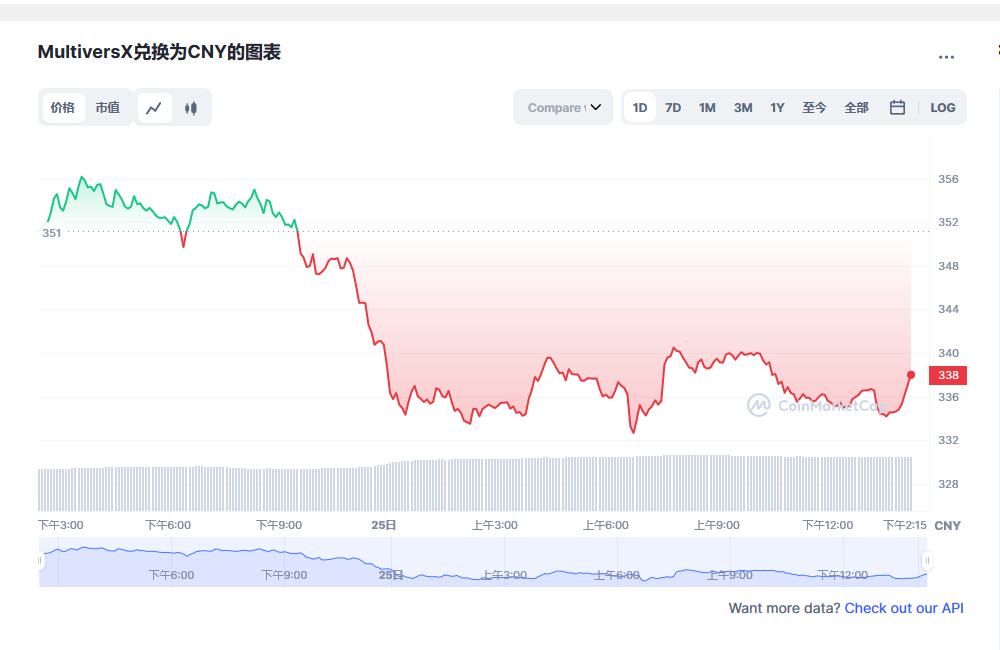1000x650 pixels.
Task: Select the 3M time range
Action: click(743, 107)
